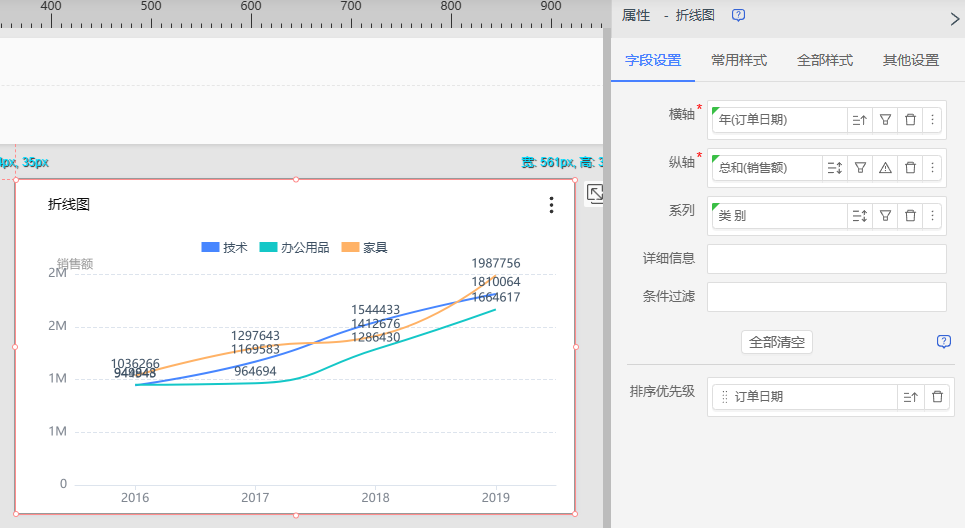Click help icon next to 折线图 title
The image size is (965, 528).
(738, 15)
